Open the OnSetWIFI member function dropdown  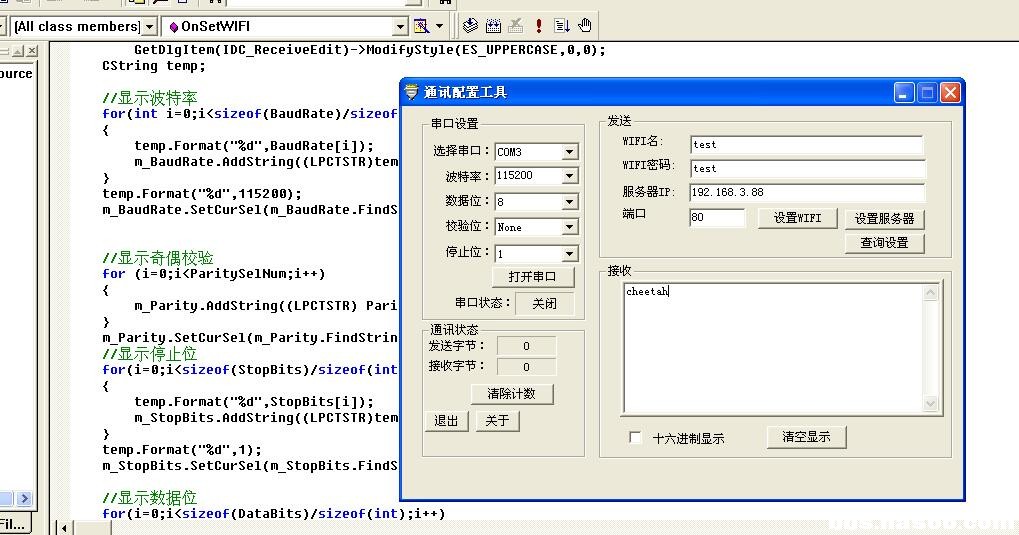point(400,26)
